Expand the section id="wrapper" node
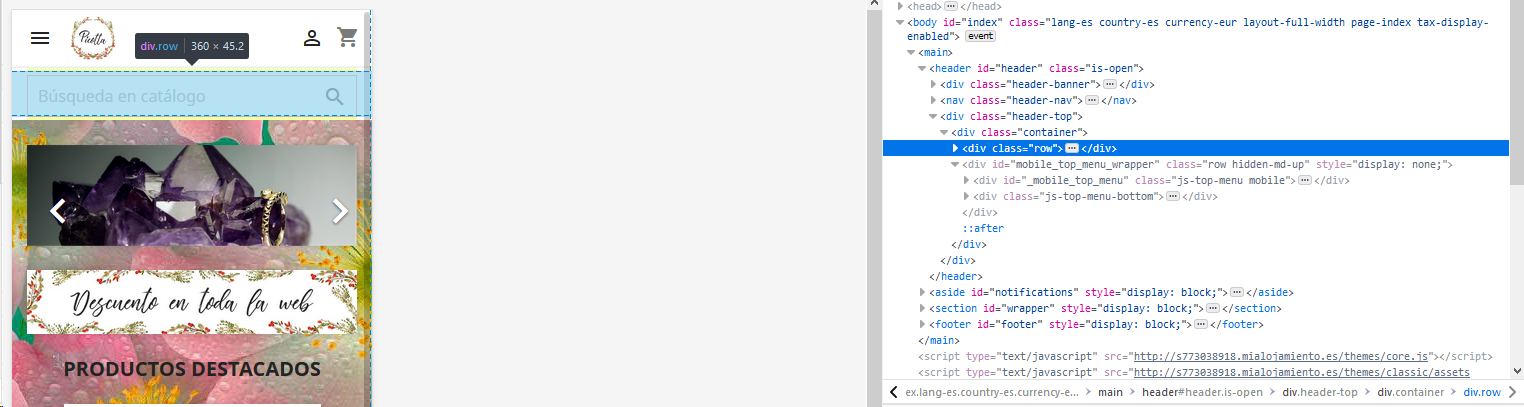 (x=922, y=308)
